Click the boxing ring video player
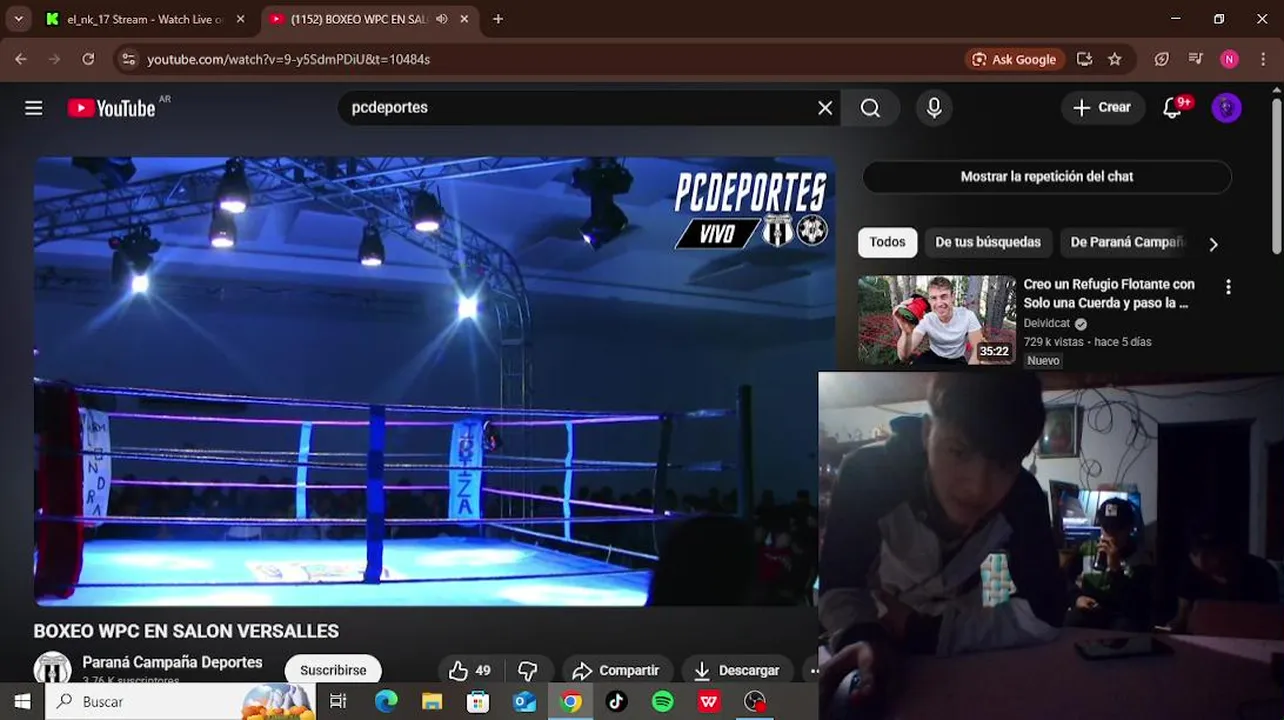 point(434,381)
